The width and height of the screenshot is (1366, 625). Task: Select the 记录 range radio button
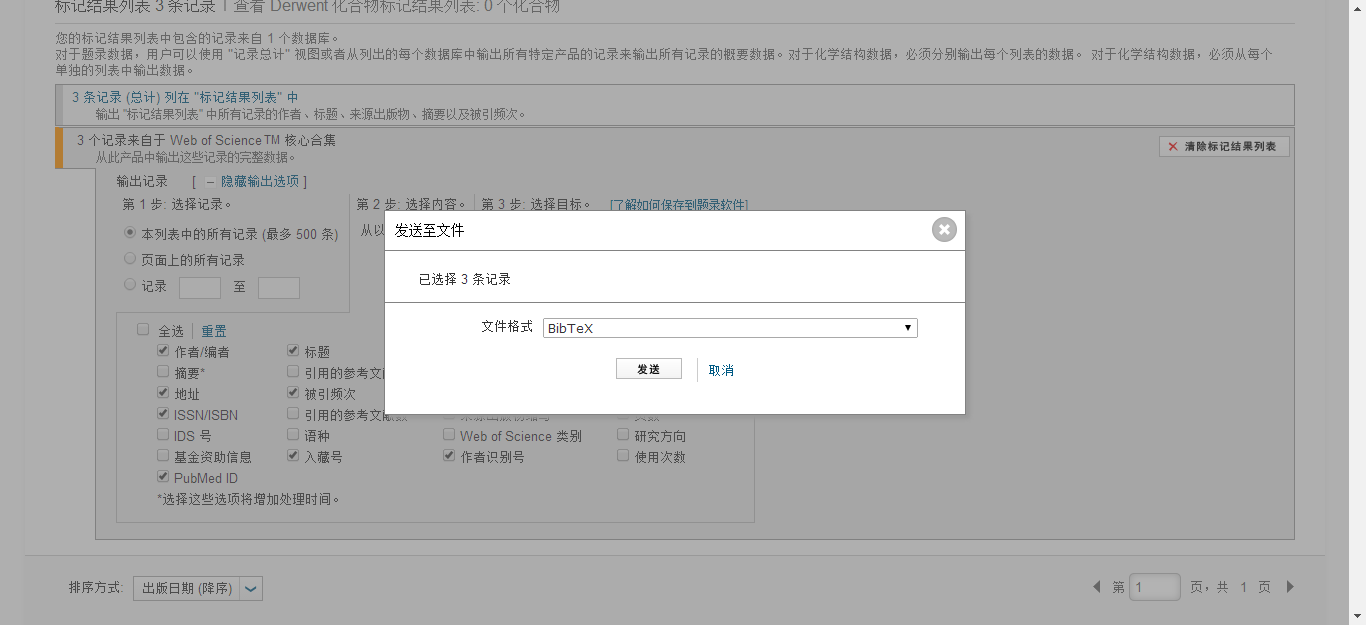(129, 285)
